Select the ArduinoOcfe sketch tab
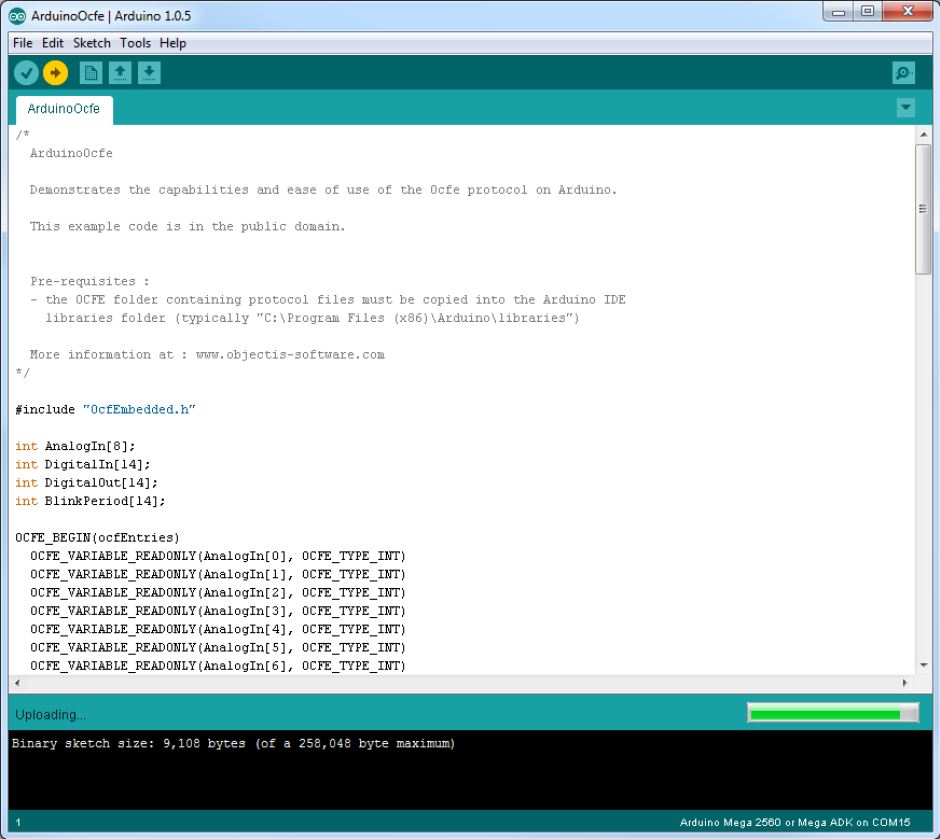 tap(64, 110)
